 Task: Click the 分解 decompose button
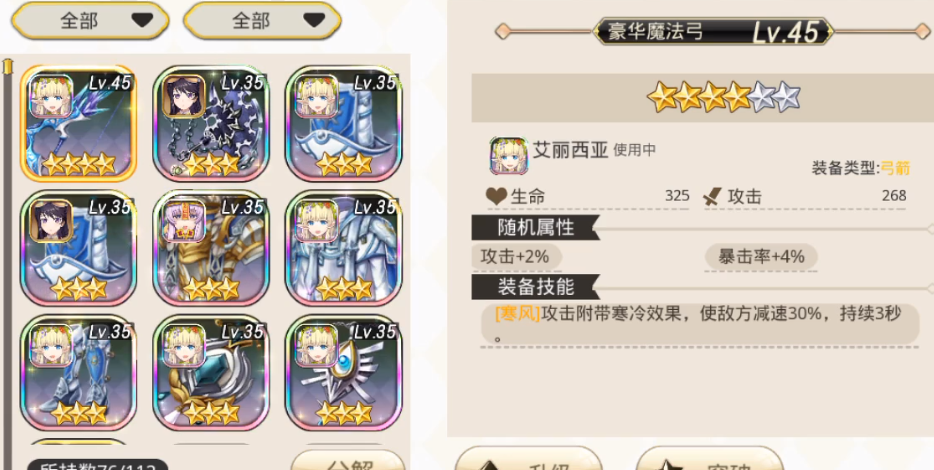pyautogui.click(x=348, y=460)
